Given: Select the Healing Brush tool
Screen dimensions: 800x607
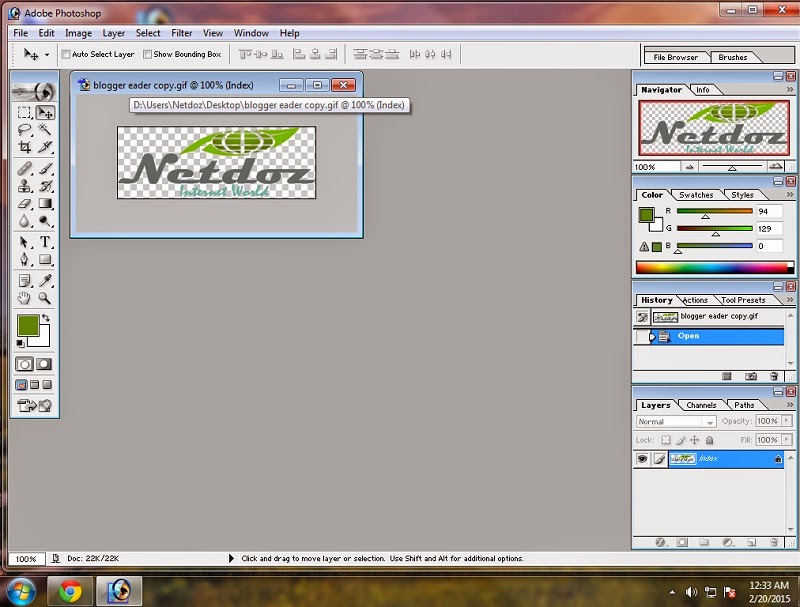Looking at the screenshot, I should (24, 168).
